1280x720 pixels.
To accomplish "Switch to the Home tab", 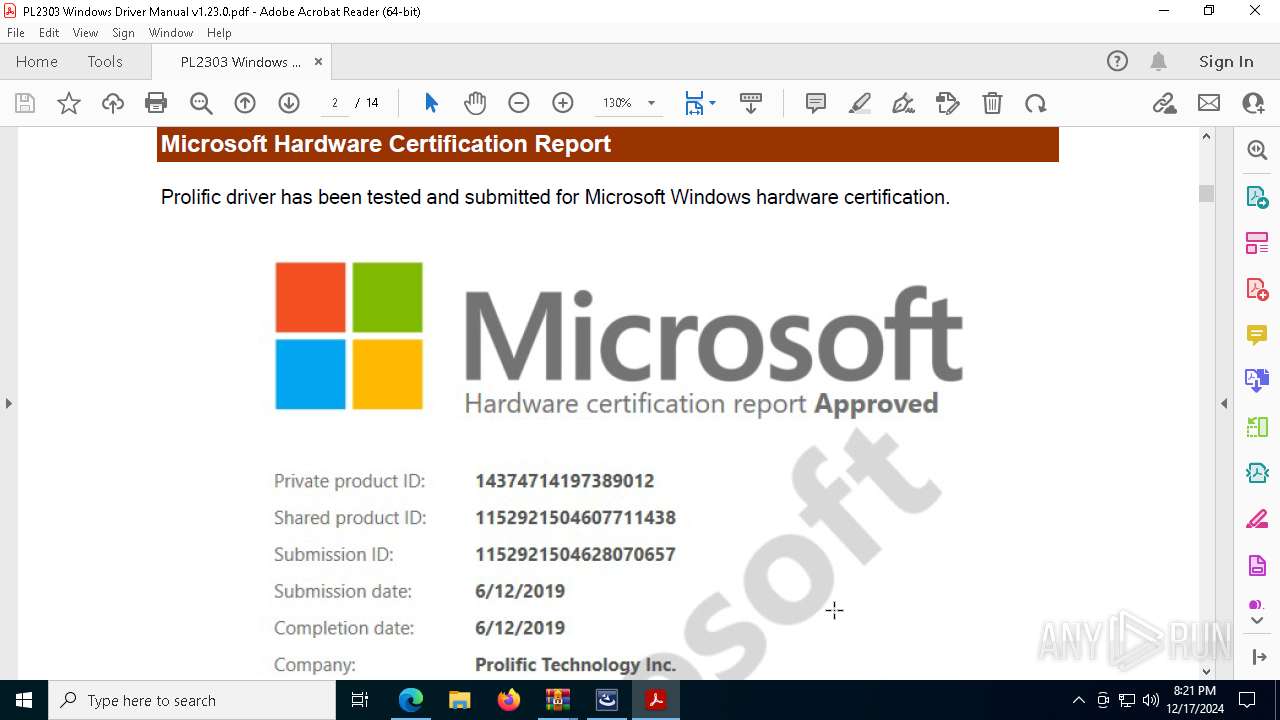I will 37,62.
